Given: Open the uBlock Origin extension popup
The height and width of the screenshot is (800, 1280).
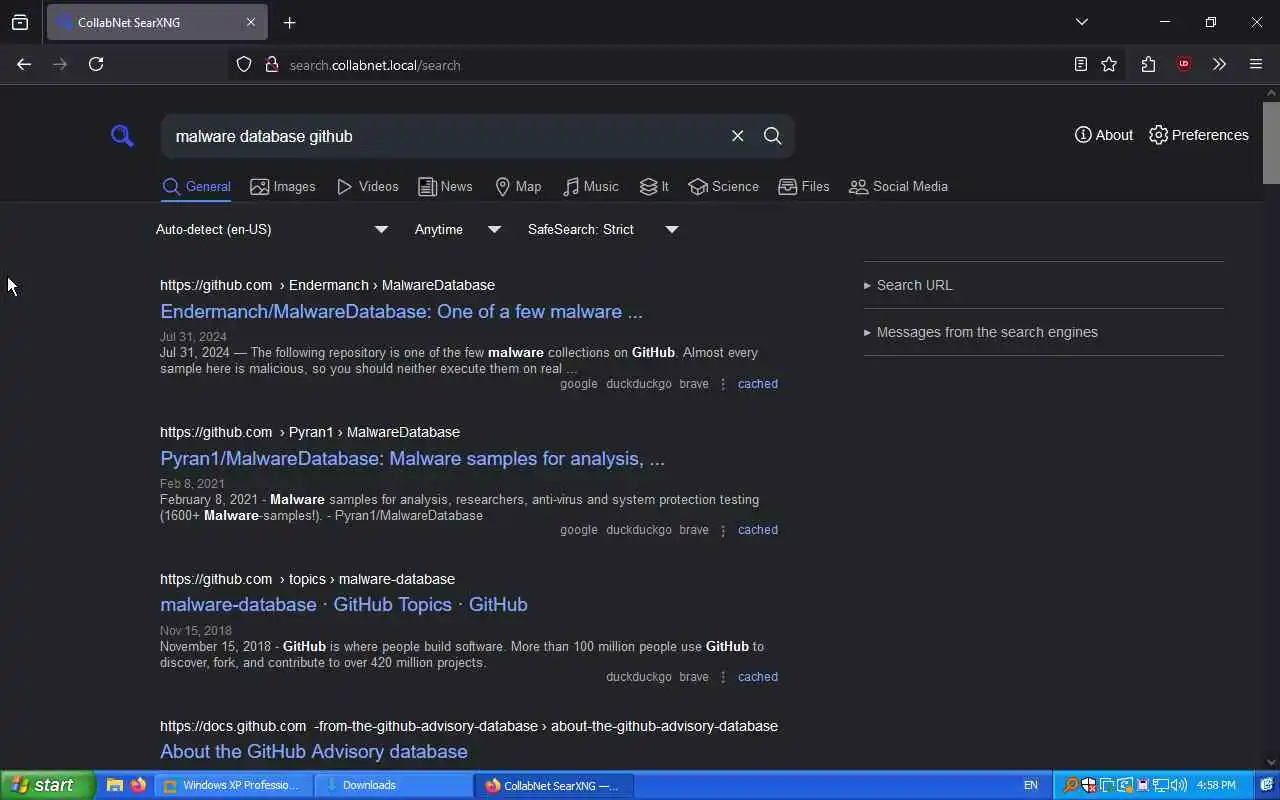Looking at the screenshot, I should tap(1184, 64).
